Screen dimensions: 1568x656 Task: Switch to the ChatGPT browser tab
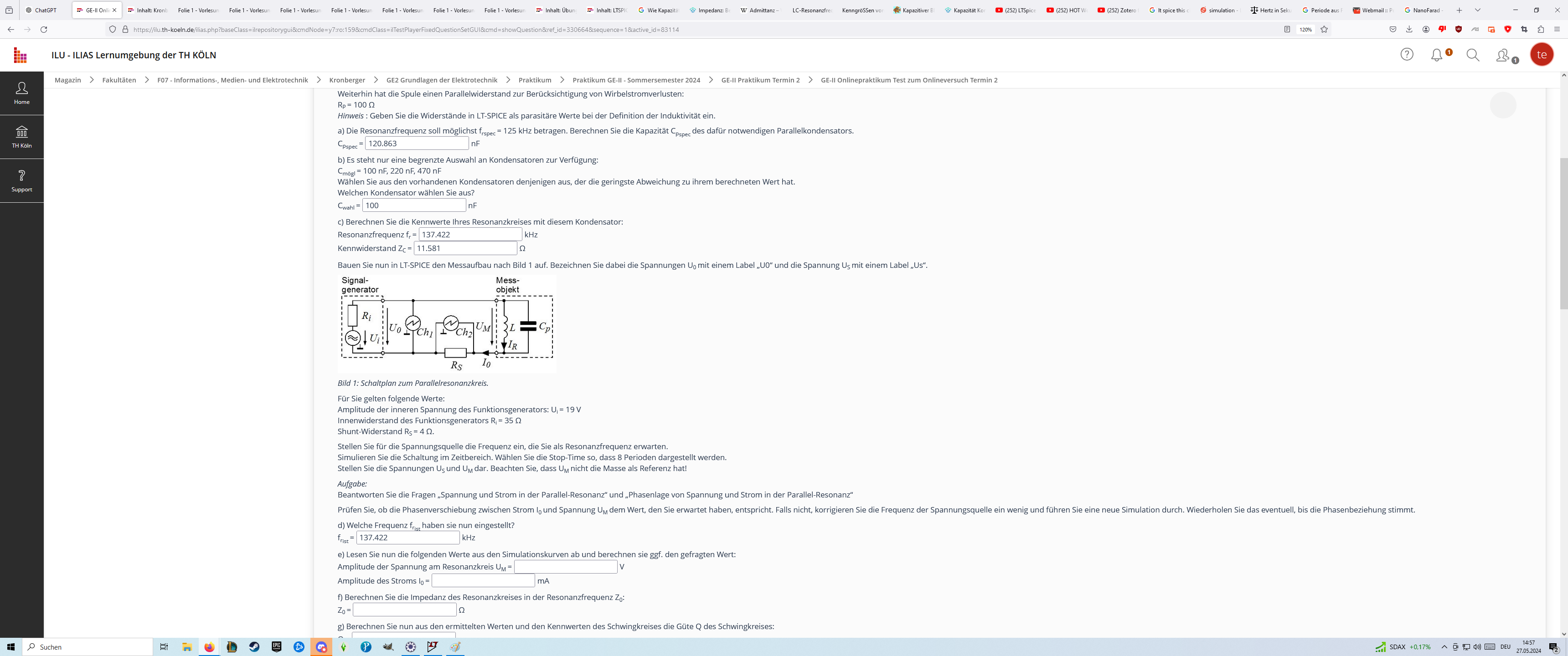point(46,10)
